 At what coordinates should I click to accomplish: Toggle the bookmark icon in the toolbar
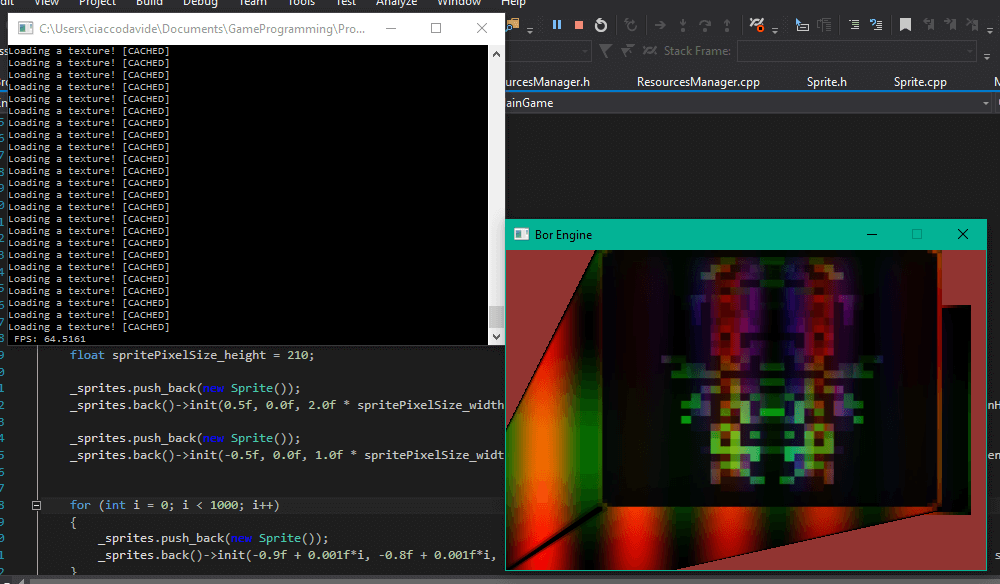pyautogui.click(x=905, y=25)
